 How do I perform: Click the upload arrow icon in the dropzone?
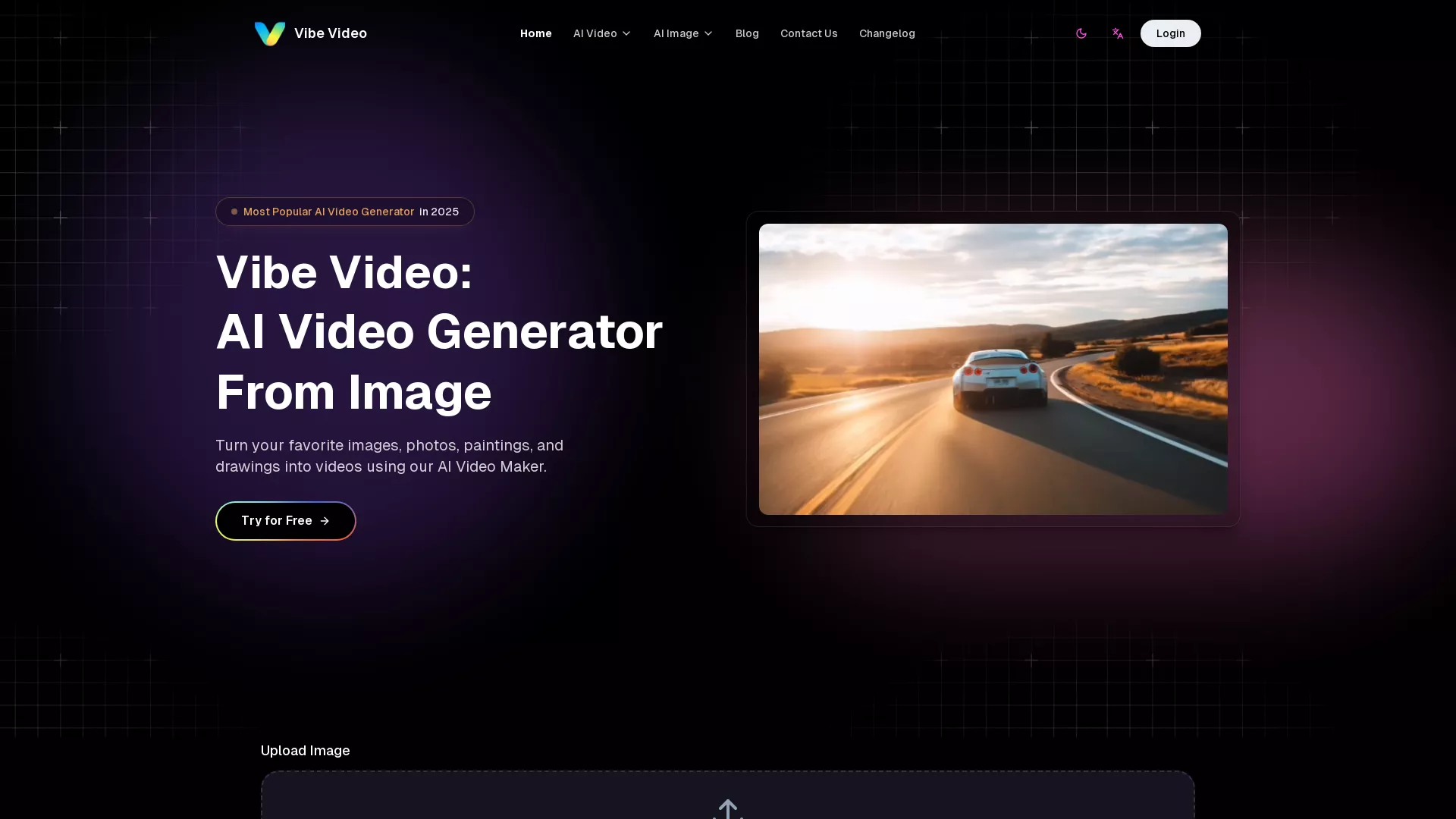click(x=727, y=809)
